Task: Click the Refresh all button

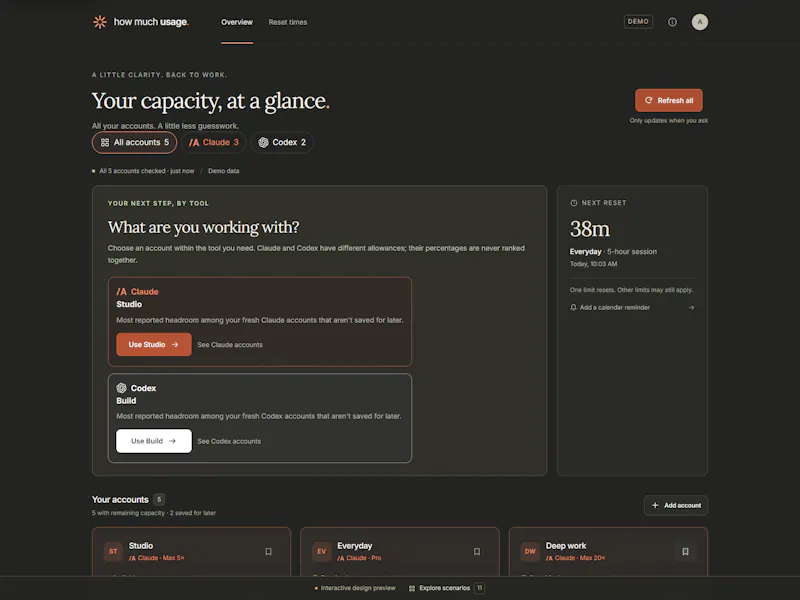Action: [x=668, y=101]
